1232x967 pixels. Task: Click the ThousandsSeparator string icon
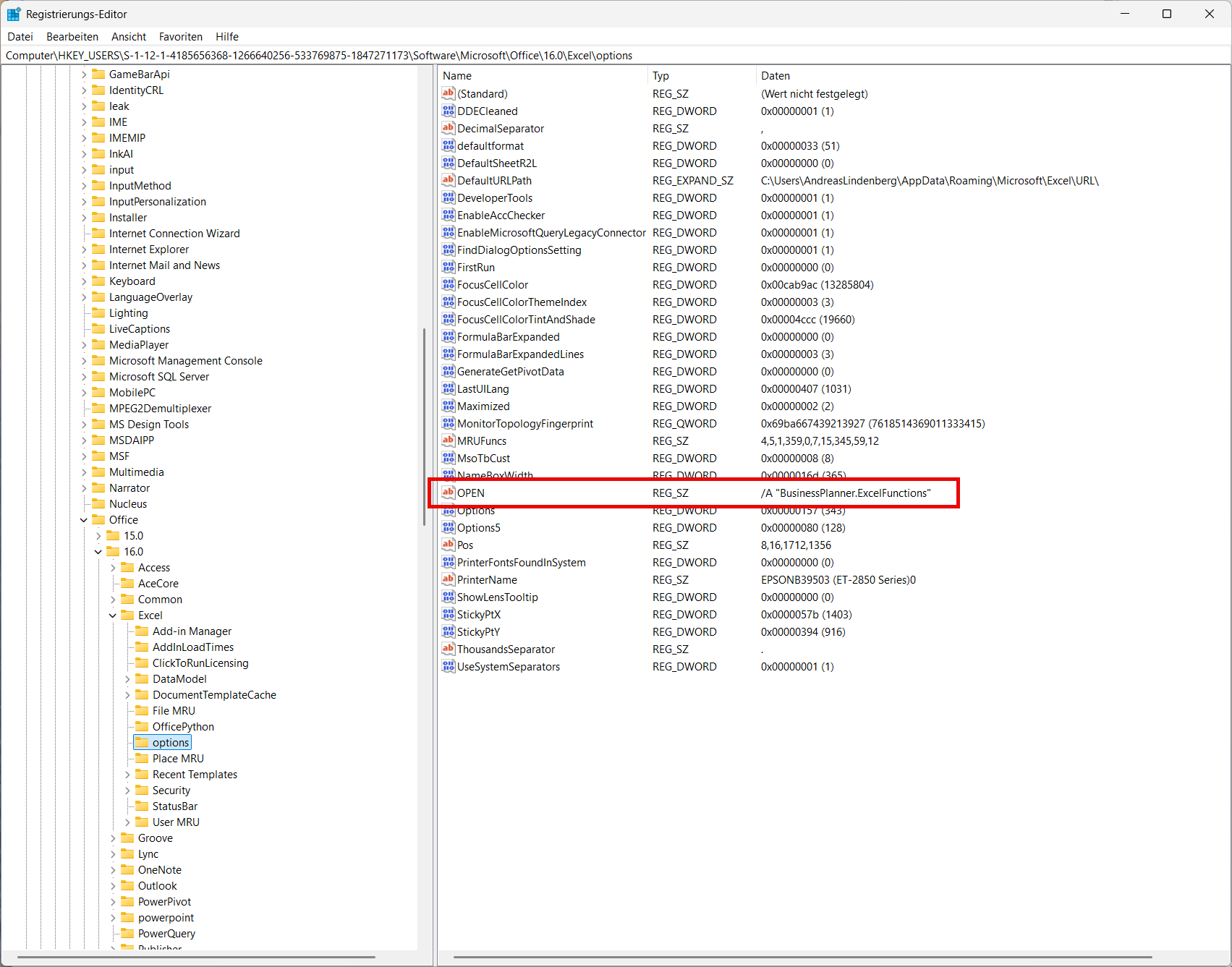(x=449, y=649)
